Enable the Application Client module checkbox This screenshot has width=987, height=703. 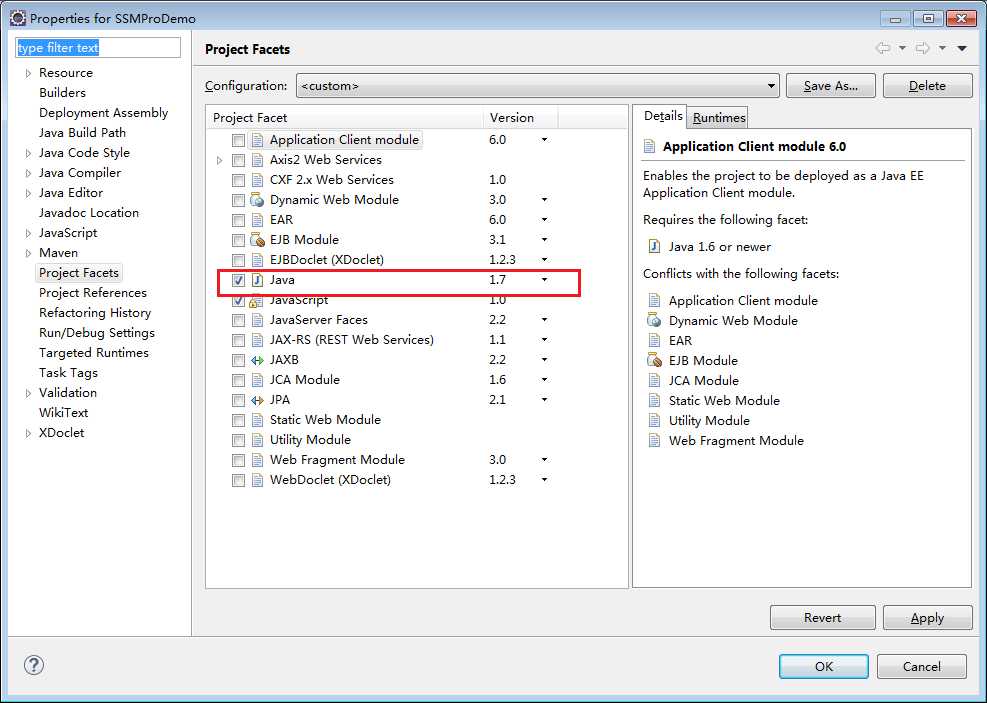pos(238,140)
